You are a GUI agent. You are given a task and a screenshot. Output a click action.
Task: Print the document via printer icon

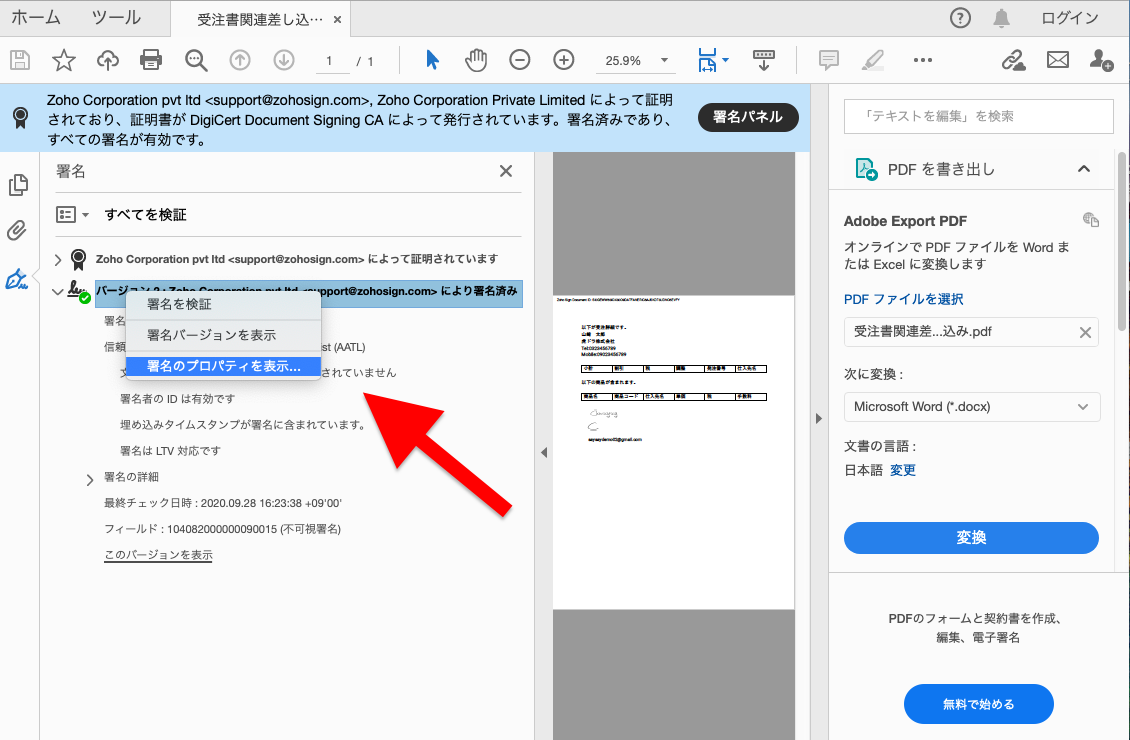(x=151, y=60)
